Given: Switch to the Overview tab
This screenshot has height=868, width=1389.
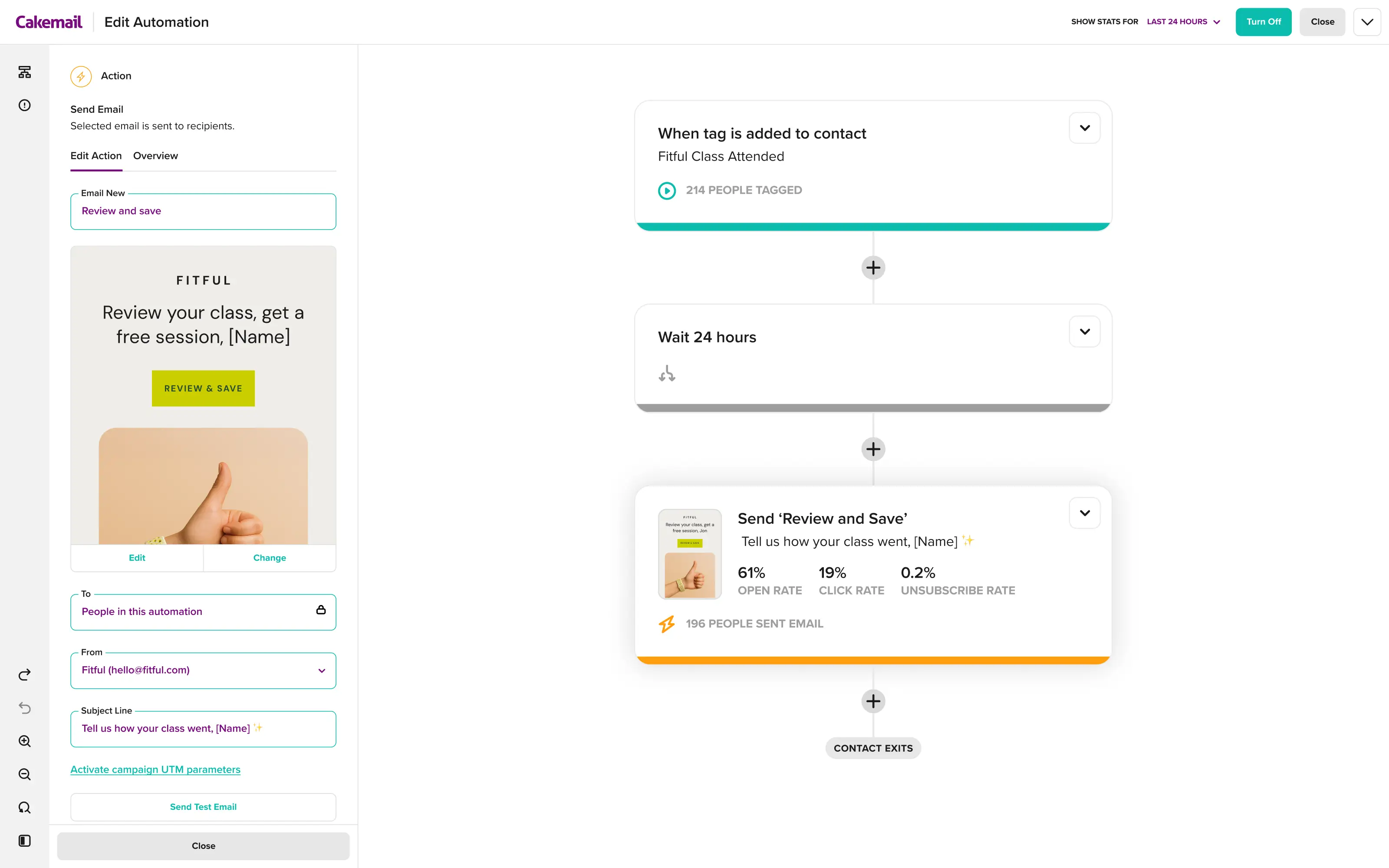Looking at the screenshot, I should (155, 155).
